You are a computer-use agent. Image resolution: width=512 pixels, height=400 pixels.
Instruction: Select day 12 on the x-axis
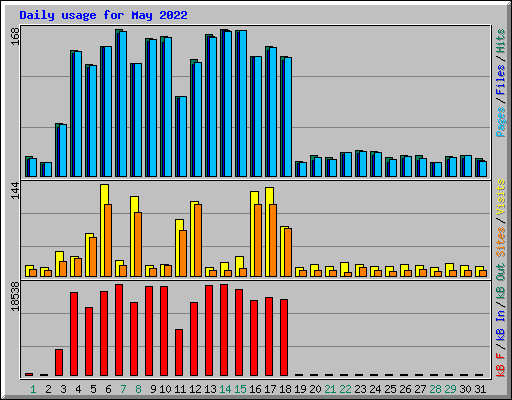(x=195, y=389)
